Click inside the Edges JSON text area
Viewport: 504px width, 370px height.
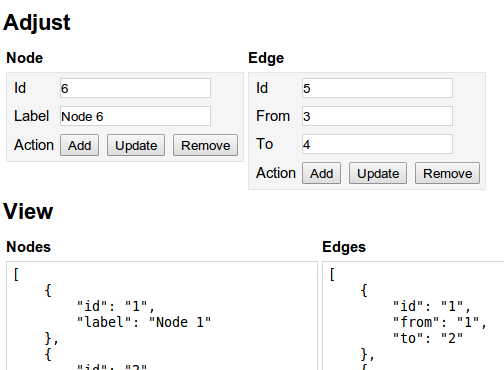413,316
